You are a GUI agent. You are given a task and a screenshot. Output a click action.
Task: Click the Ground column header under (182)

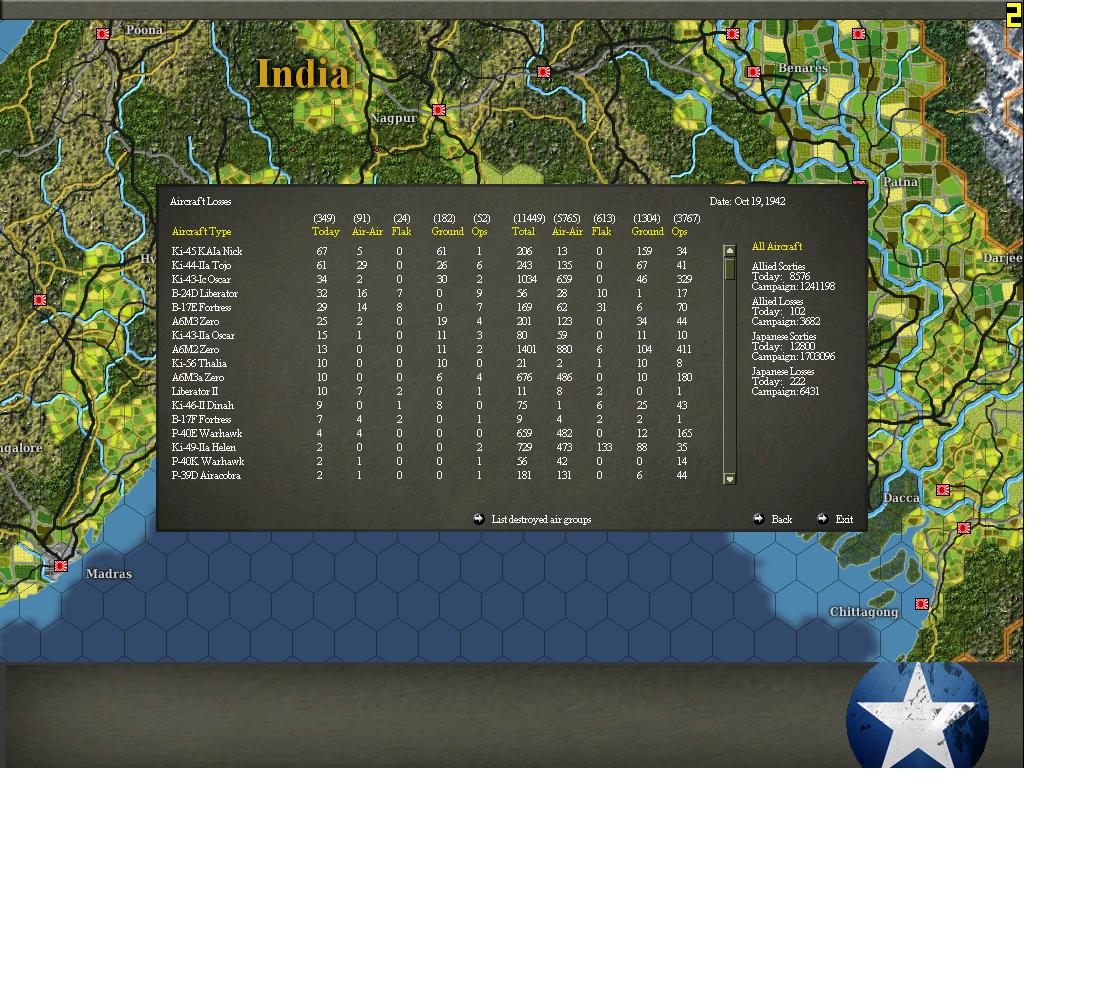coord(448,232)
